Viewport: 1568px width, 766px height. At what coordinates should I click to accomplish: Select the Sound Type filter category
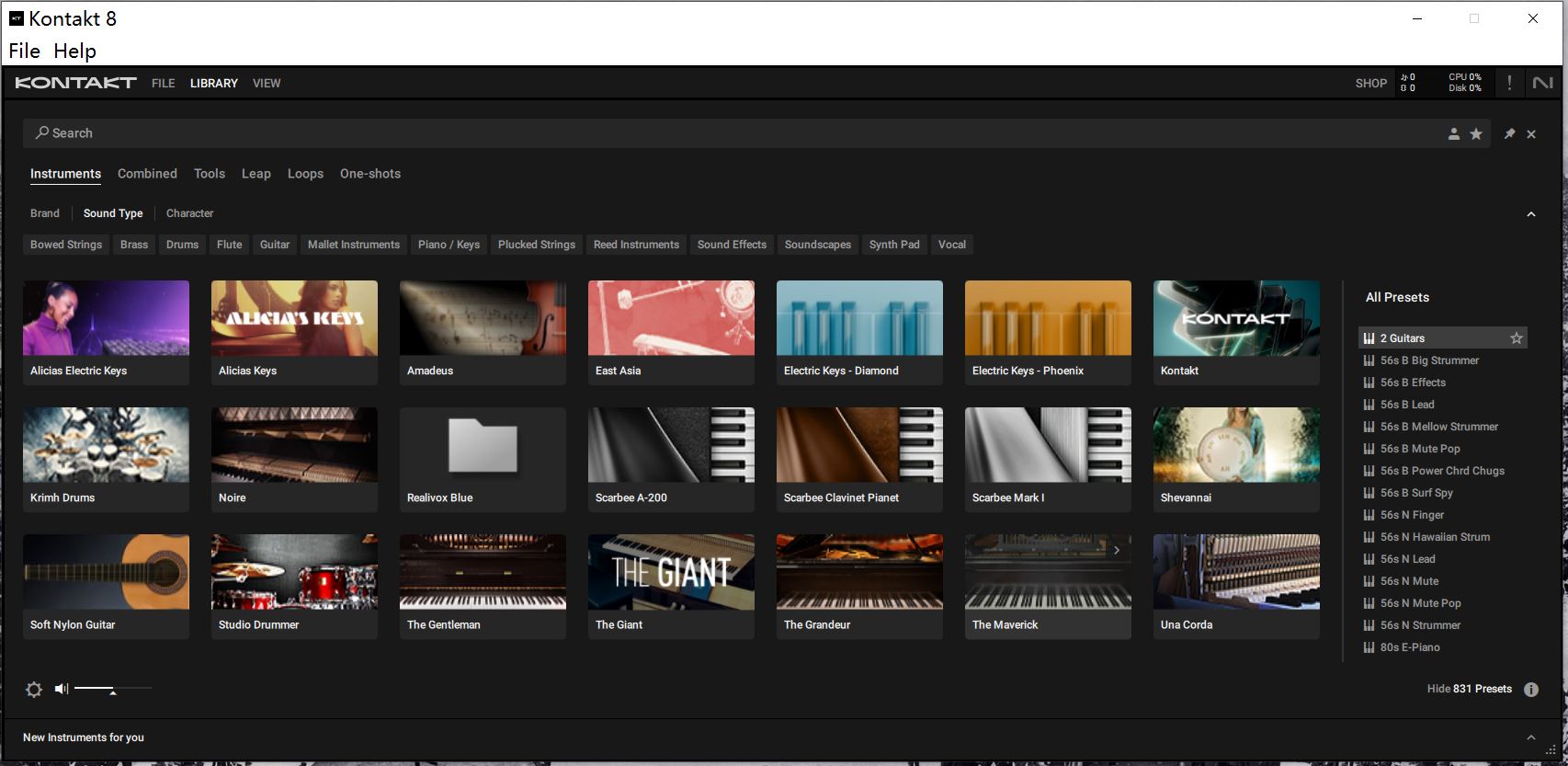113,213
